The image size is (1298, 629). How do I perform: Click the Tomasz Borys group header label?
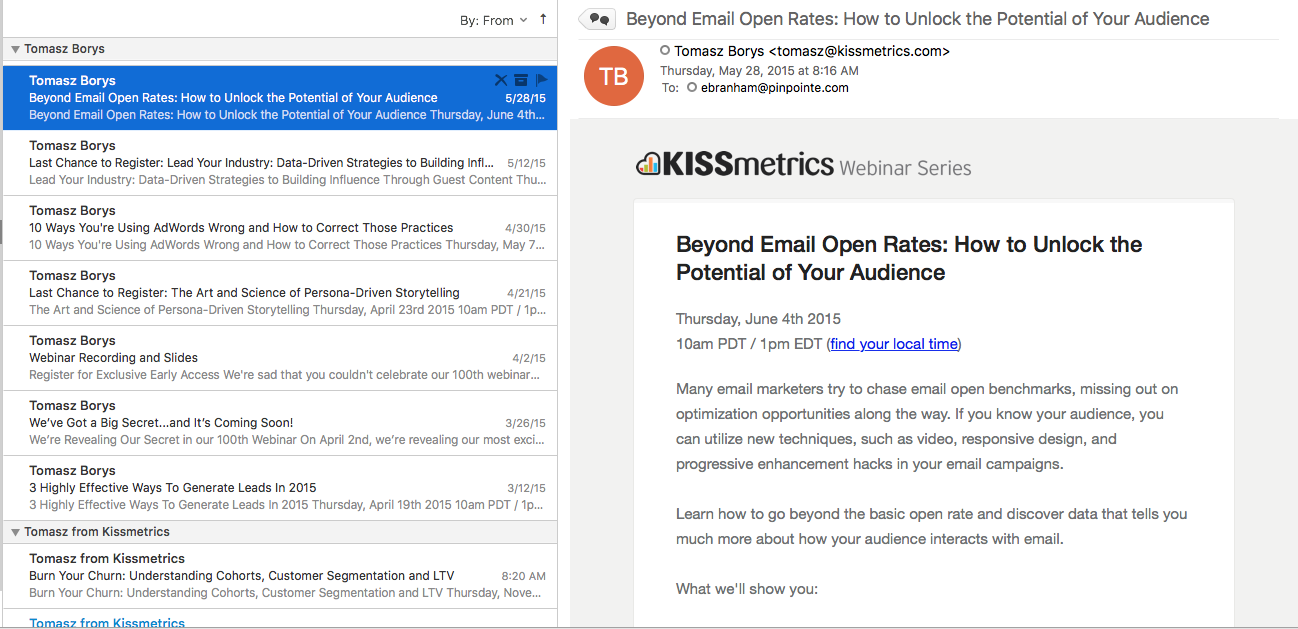click(64, 49)
